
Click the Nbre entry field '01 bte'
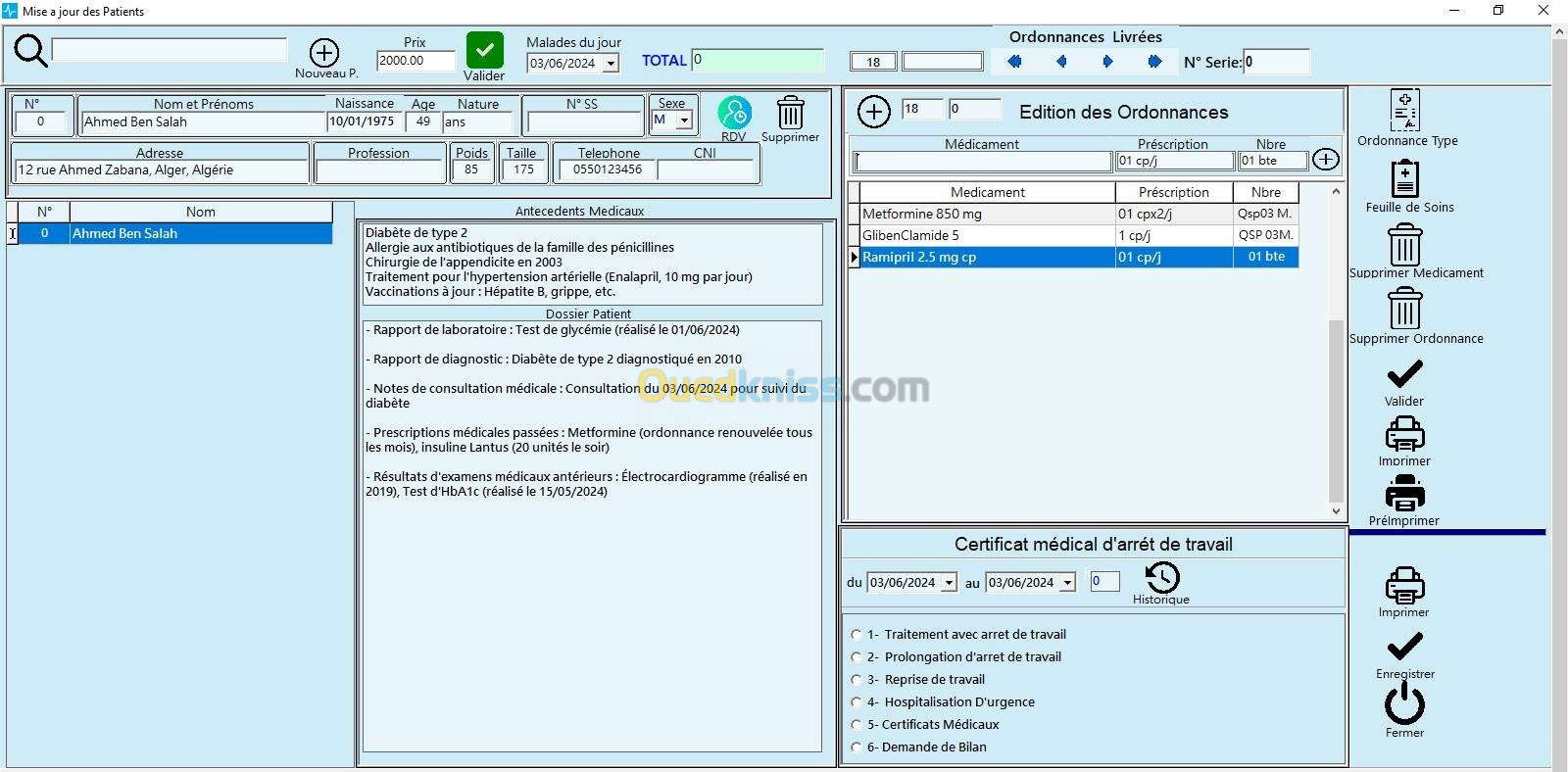[1272, 161]
